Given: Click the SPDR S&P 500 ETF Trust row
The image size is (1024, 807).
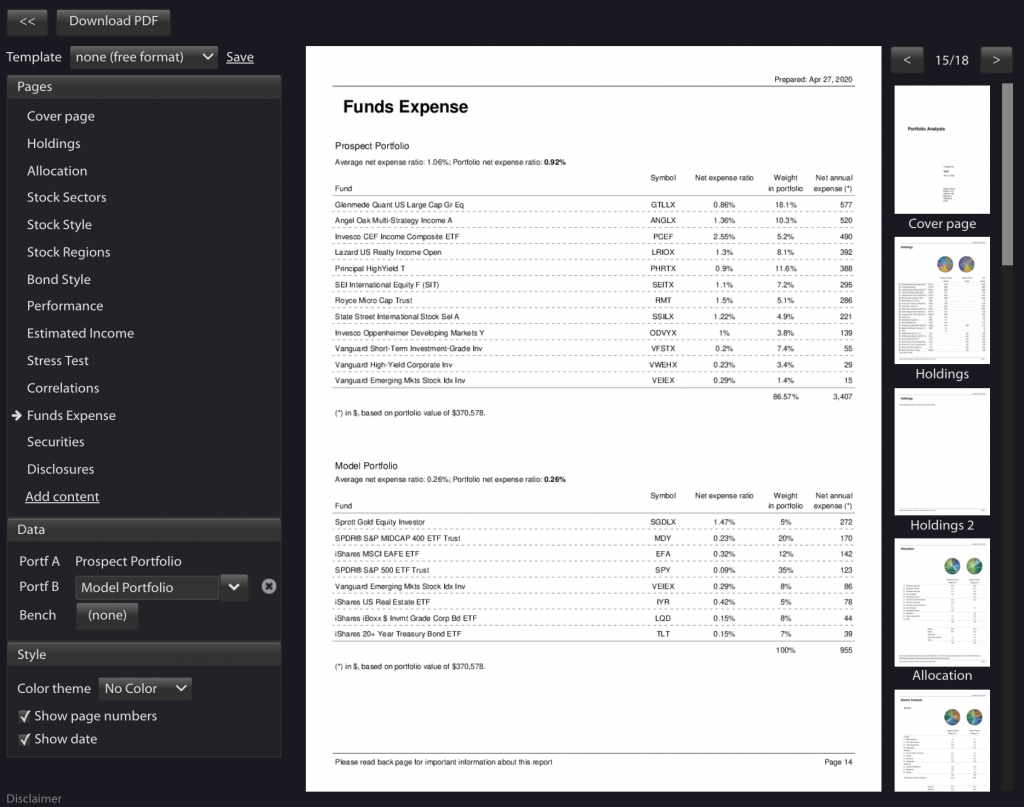Looking at the screenshot, I should coord(593,570).
